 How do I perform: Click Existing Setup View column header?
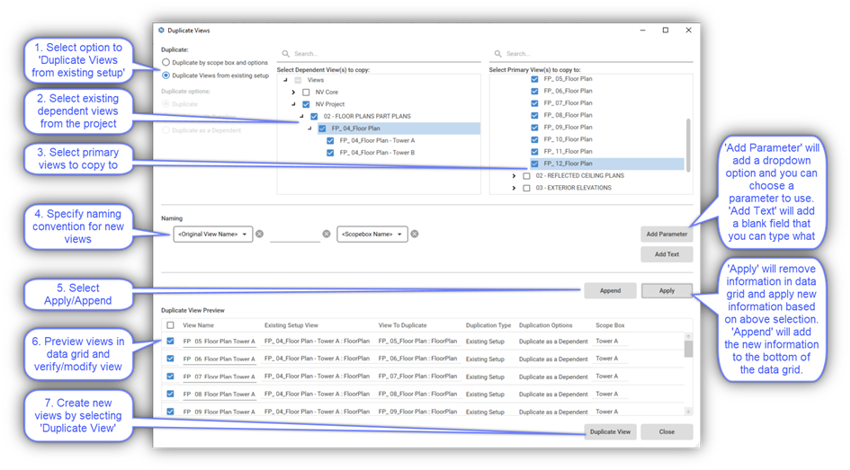click(x=291, y=325)
